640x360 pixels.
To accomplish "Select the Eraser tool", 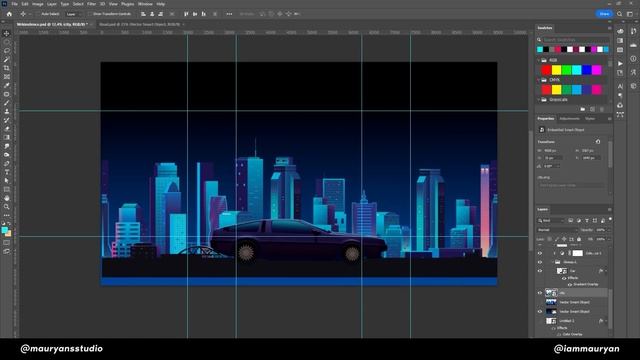I will pyautogui.click(x=7, y=129).
